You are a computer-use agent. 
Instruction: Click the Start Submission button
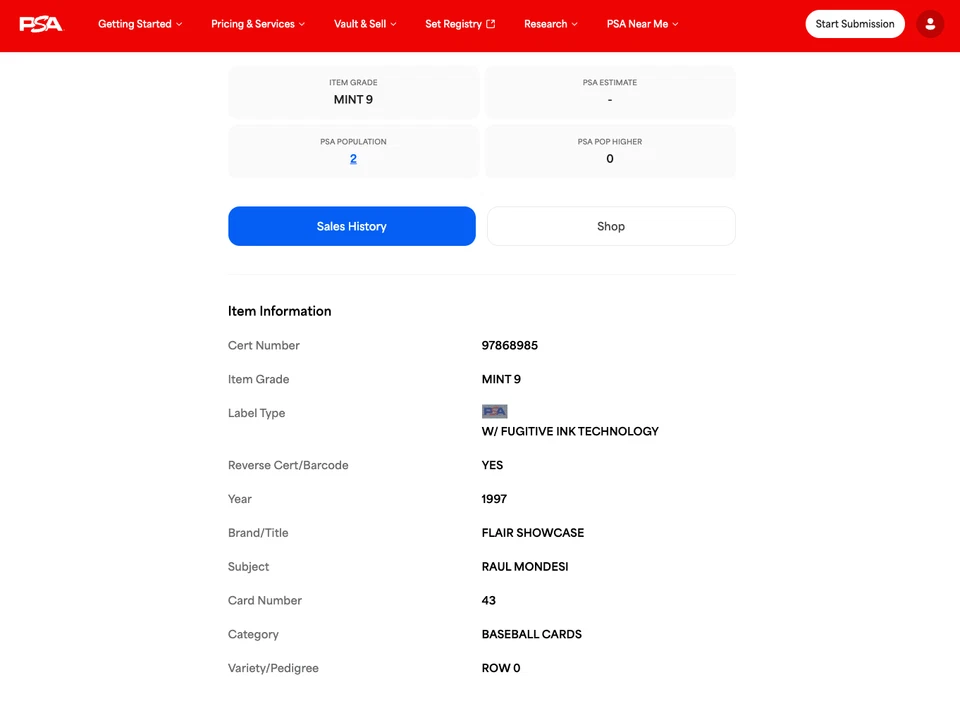855,24
